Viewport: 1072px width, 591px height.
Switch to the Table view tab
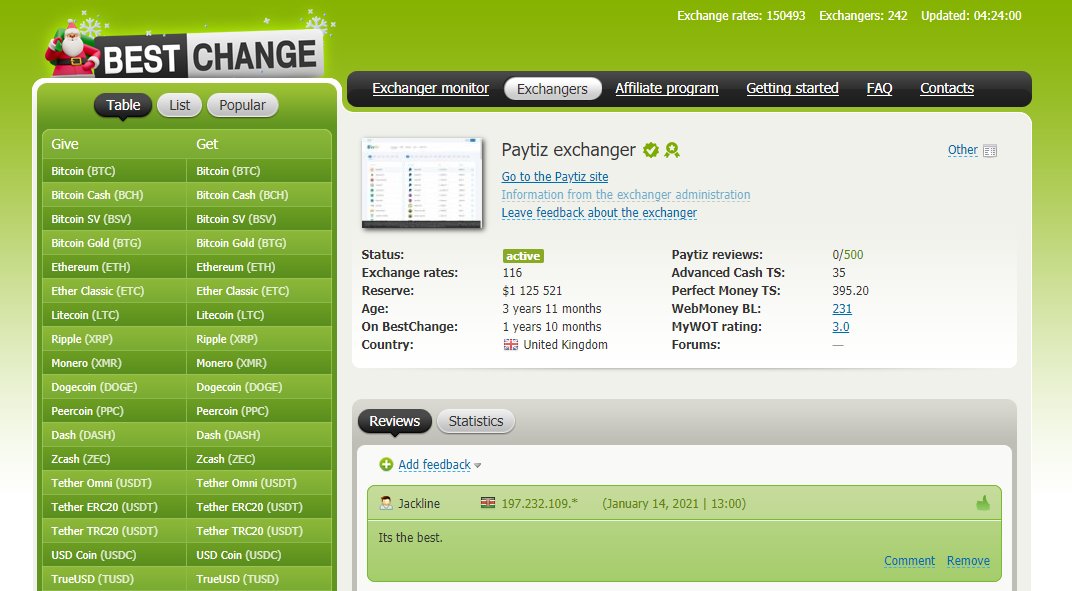coord(123,105)
